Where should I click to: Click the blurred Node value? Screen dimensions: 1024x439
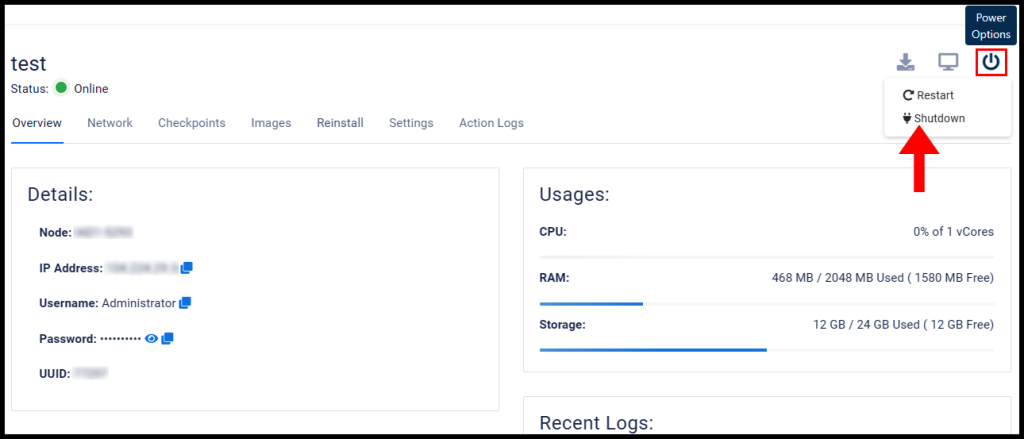(x=103, y=232)
